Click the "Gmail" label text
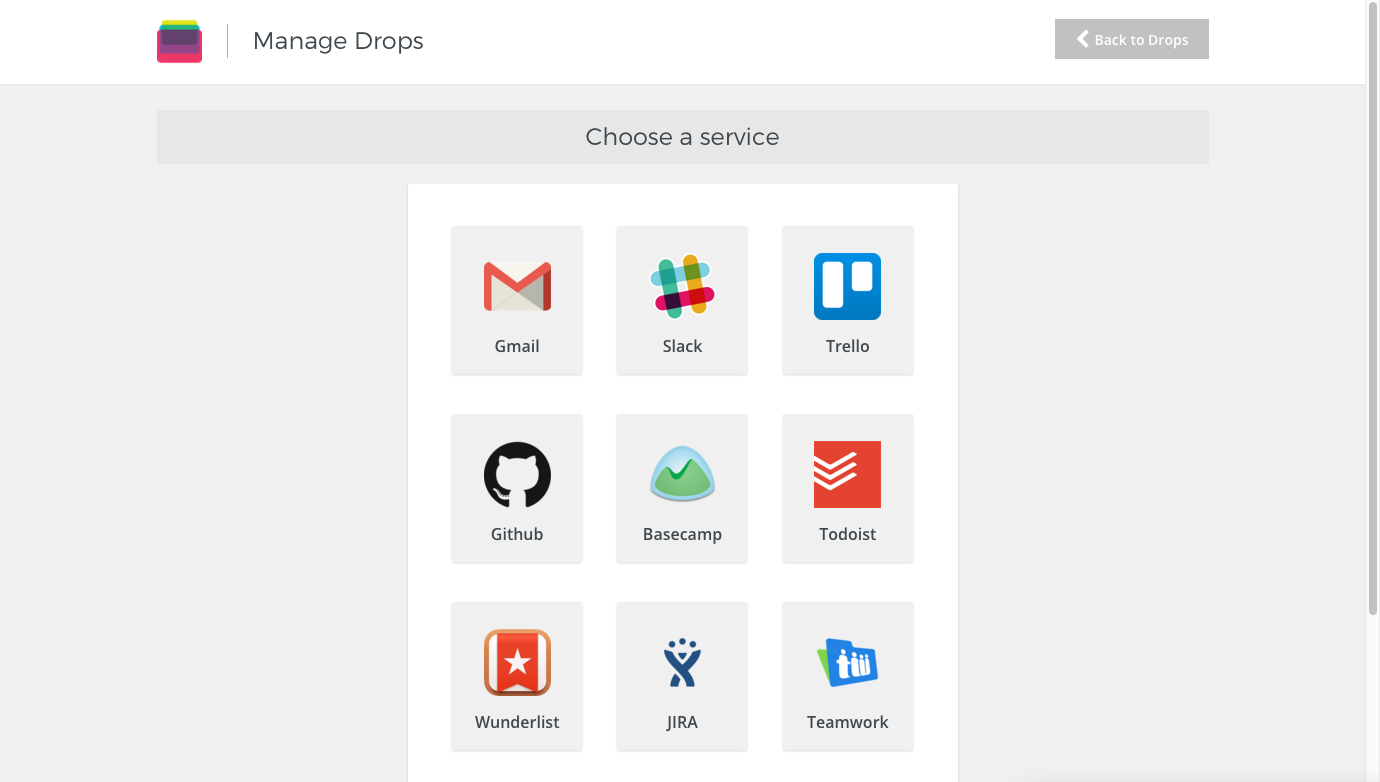This screenshot has width=1380, height=782. pyautogui.click(x=517, y=346)
